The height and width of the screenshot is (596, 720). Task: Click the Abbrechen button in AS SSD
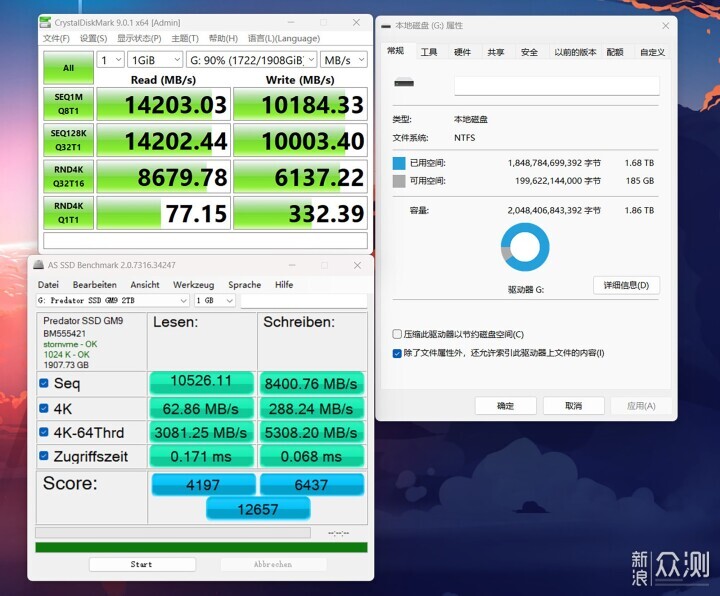pyautogui.click(x=273, y=564)
